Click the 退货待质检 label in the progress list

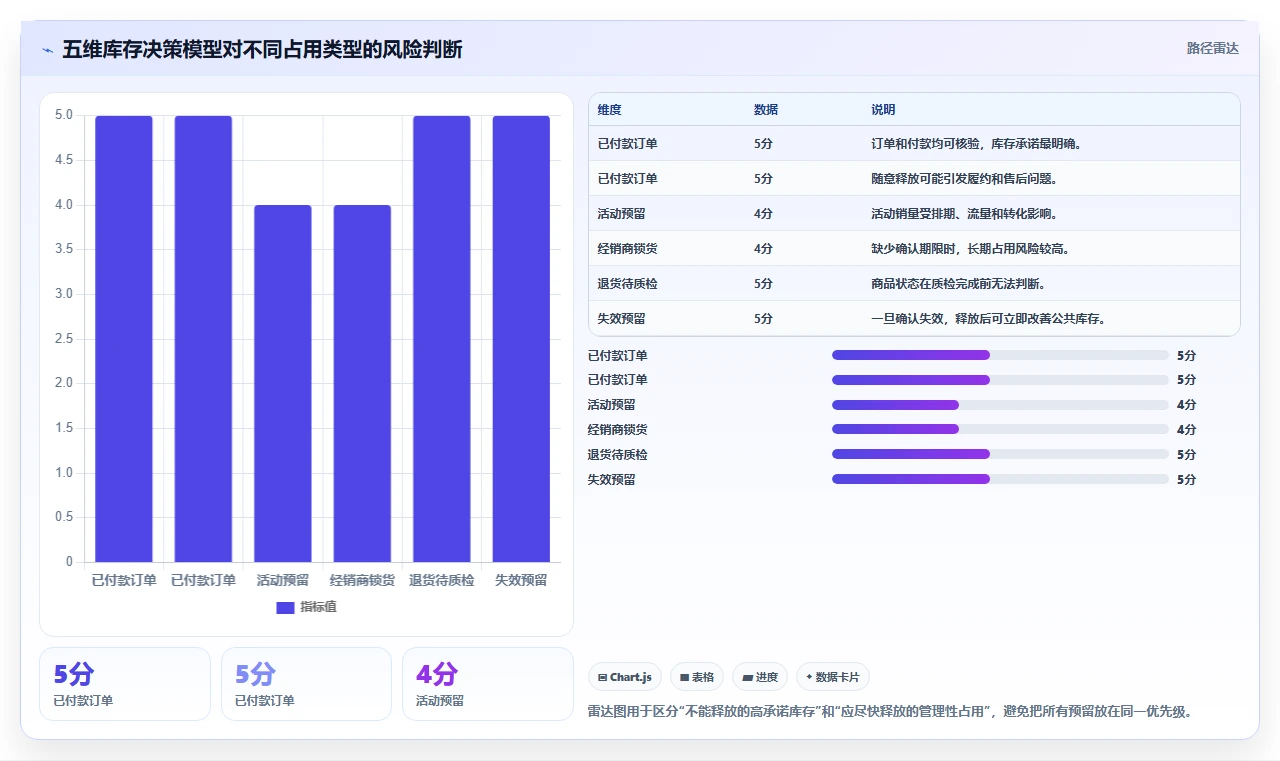618,455
